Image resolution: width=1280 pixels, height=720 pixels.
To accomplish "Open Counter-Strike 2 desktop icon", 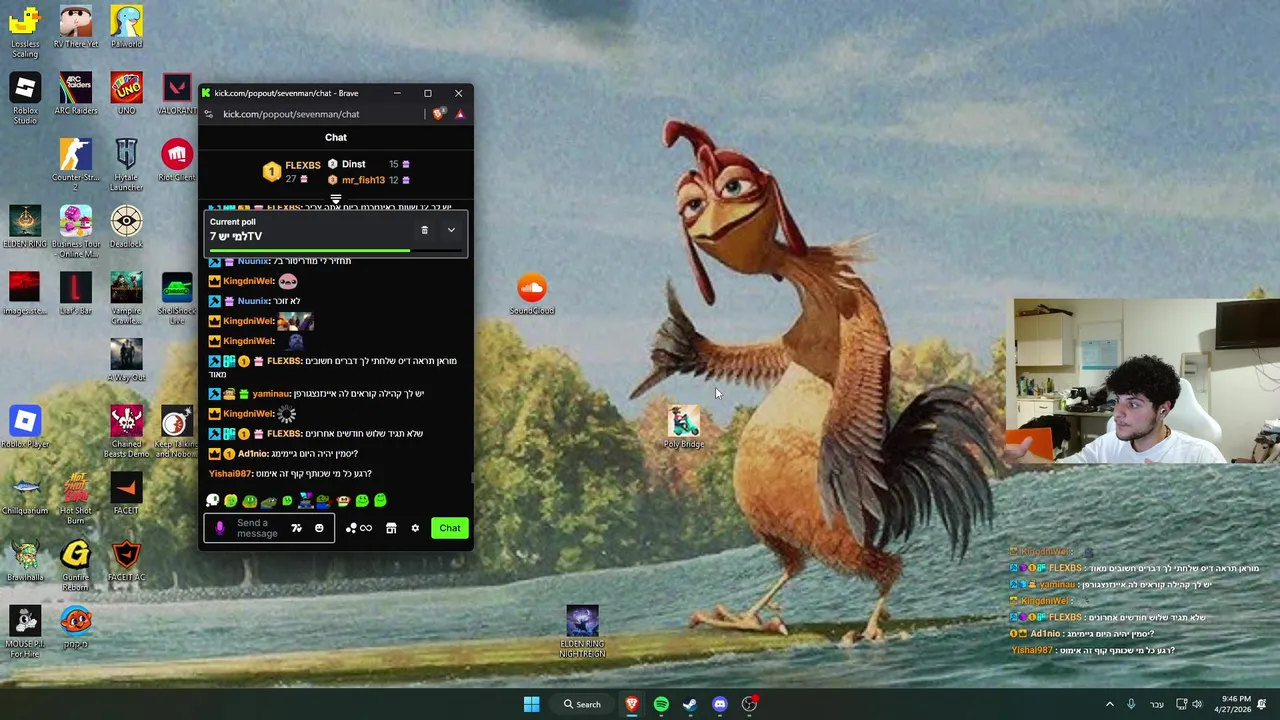I will point(76,165).
